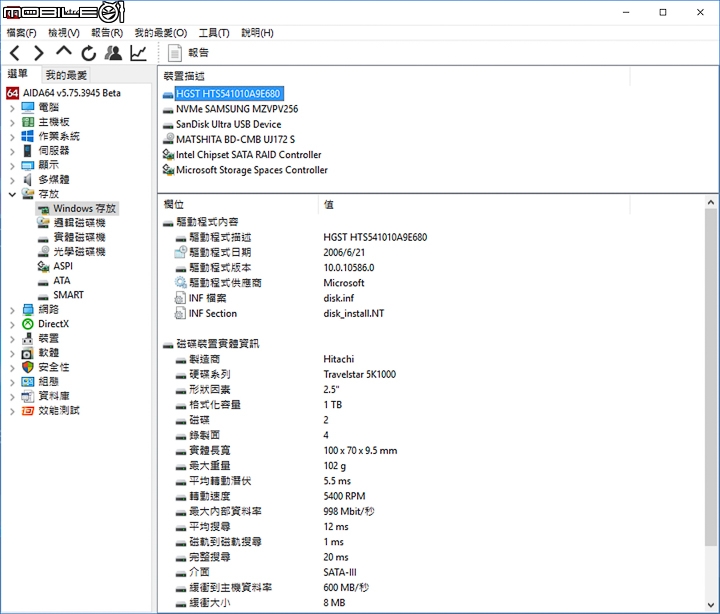Screen dimensions: 720x614
Task: Select the 主機板 motherboard icon in tree
Action: [28, 122]
